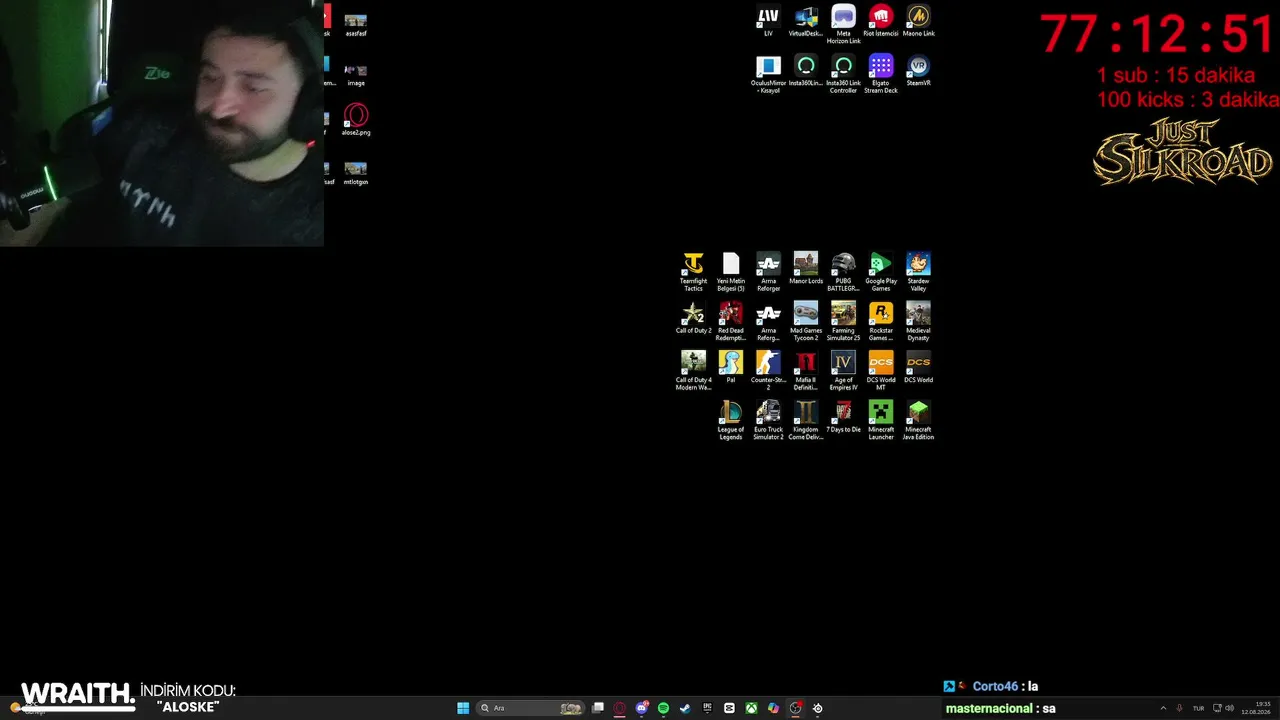Select Mad Games Tycoon 2 icon
This screenshot has width=1280, height=720.
point(806,322)
